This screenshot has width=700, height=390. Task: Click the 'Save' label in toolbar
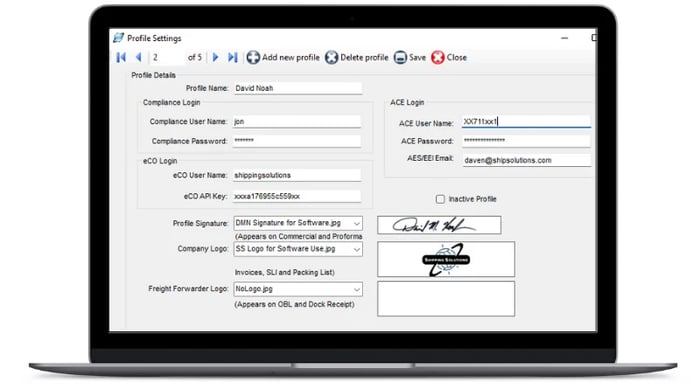417,57
